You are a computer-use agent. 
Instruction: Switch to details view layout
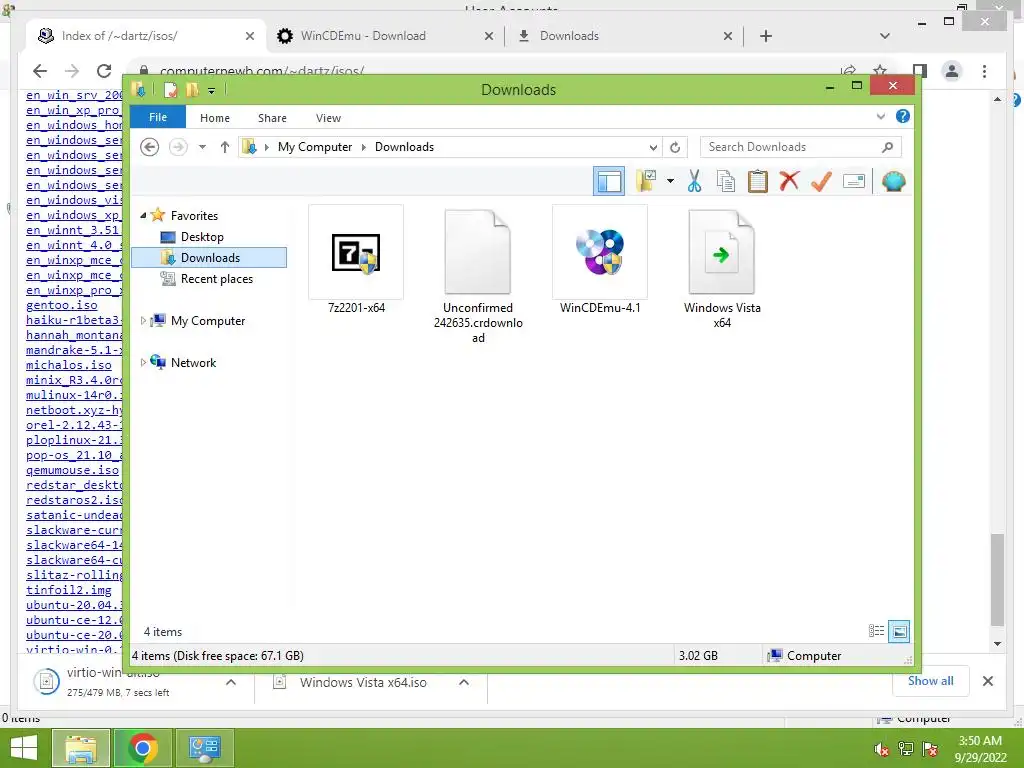pyautogui.click(x=876, y=631)
